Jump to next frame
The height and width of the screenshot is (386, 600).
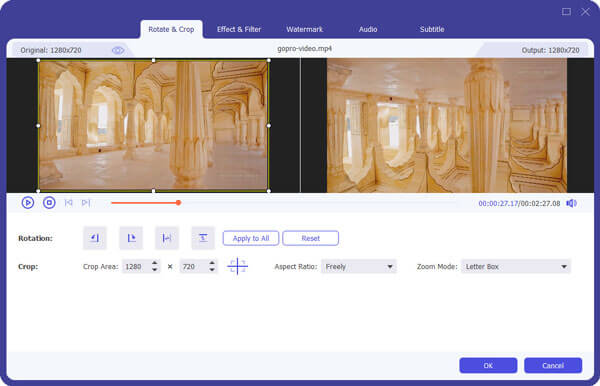pyautogui.click(x=86, y=202)
